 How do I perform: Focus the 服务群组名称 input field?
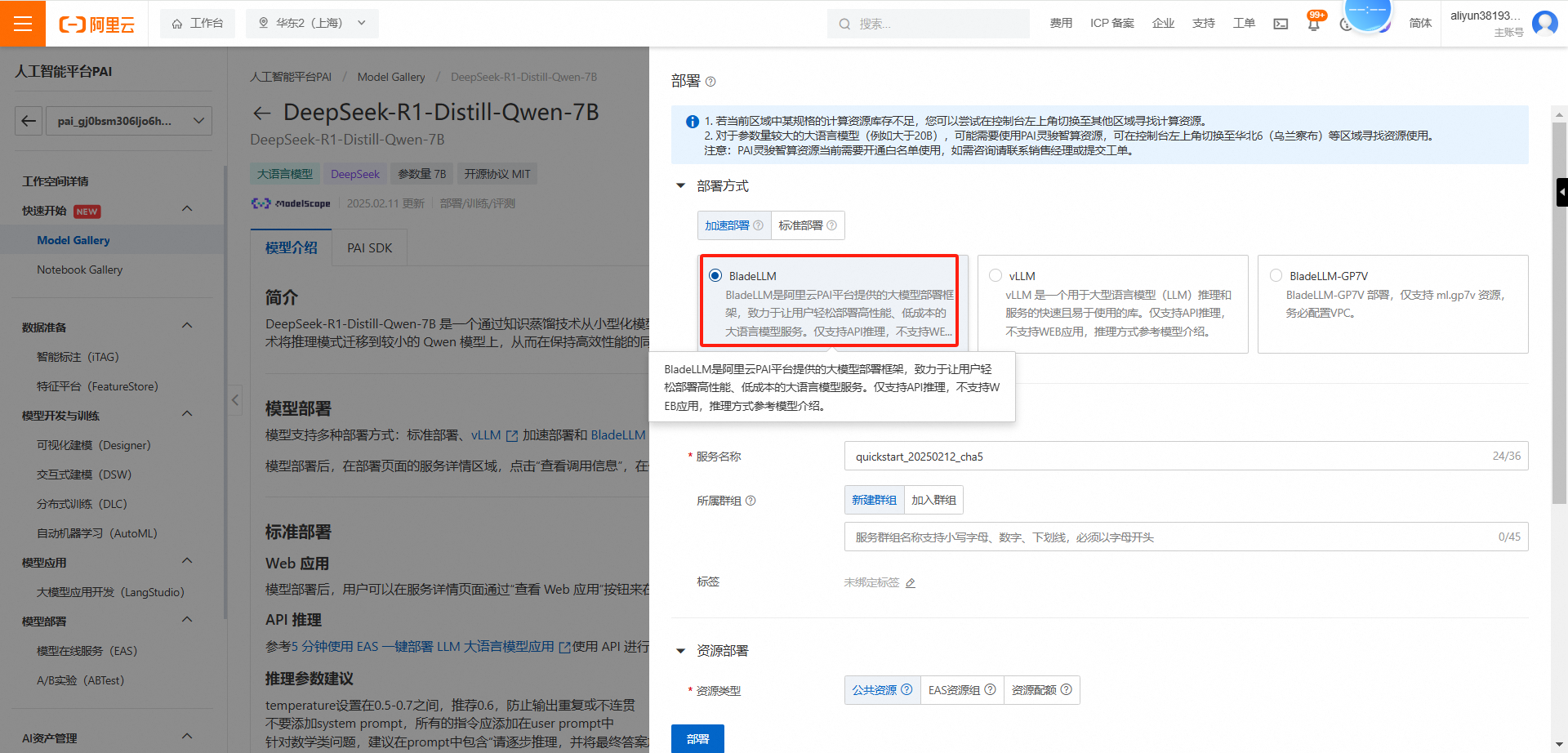[1186, 537]
